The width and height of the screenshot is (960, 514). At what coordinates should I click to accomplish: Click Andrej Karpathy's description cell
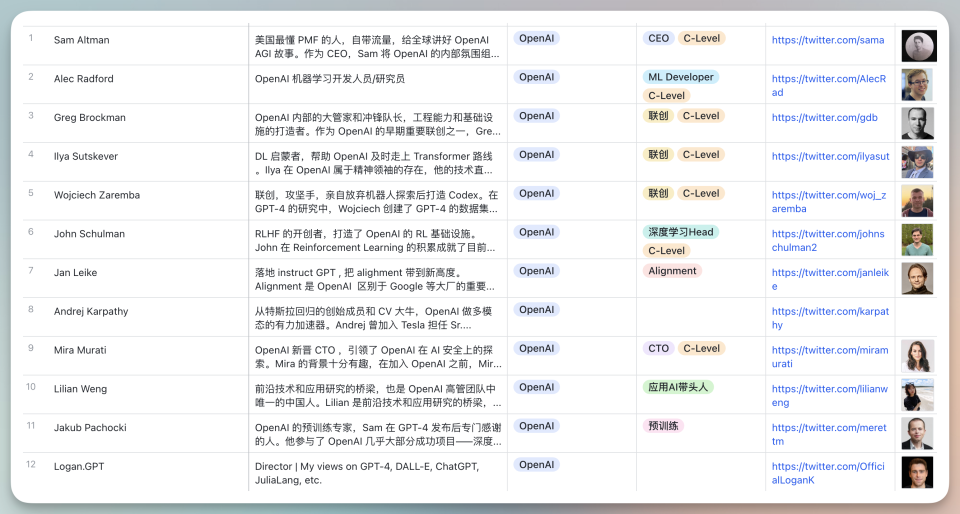point(378,317)
